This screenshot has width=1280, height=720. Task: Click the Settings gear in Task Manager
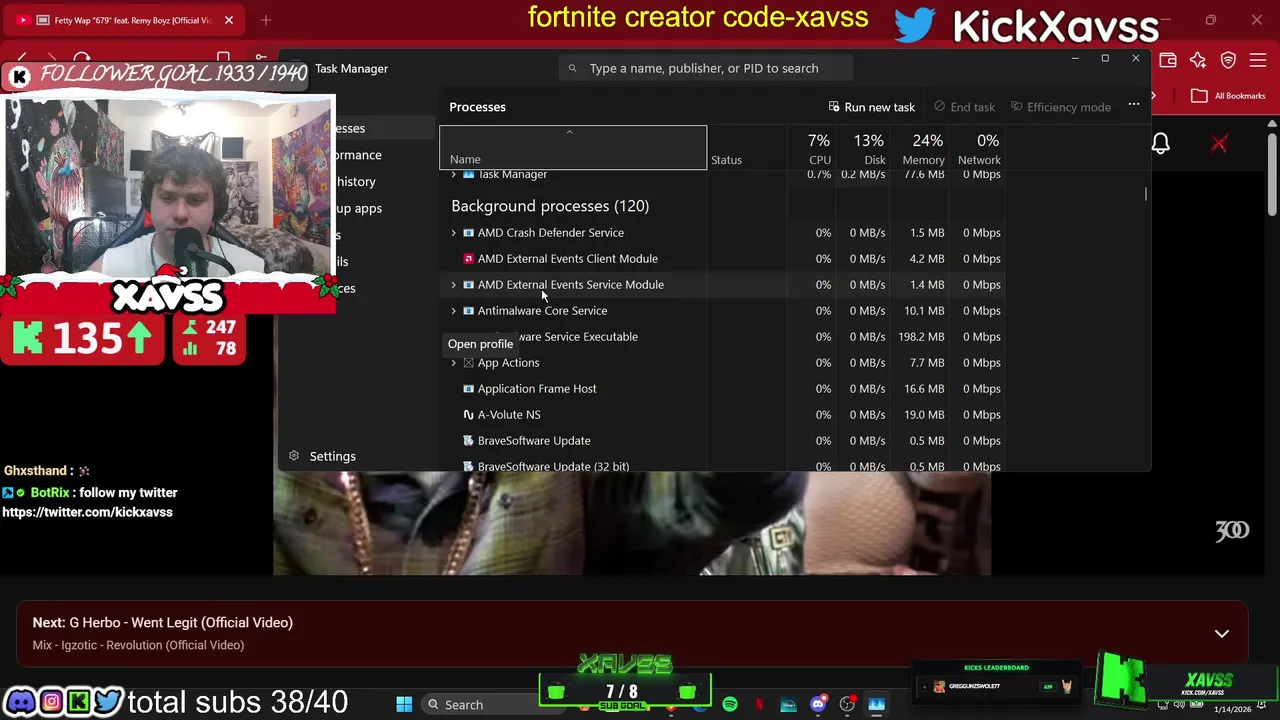294,456
